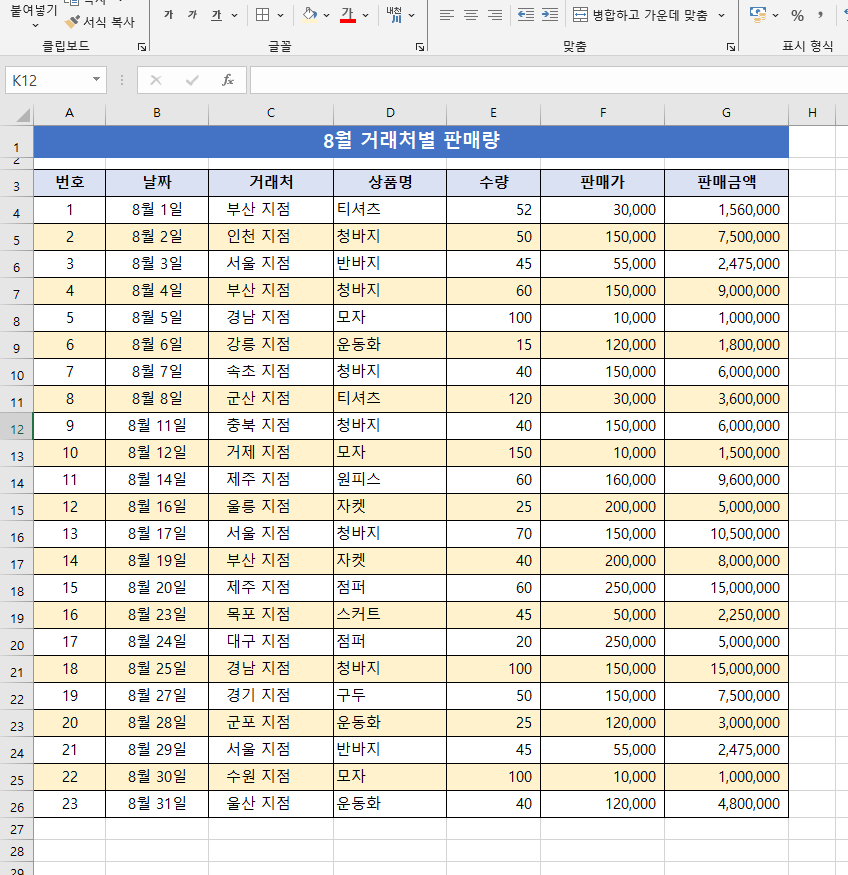The image size is (848, 875).
Task: Open the 클립보드 dialog launcher
Action: (142, 47)
